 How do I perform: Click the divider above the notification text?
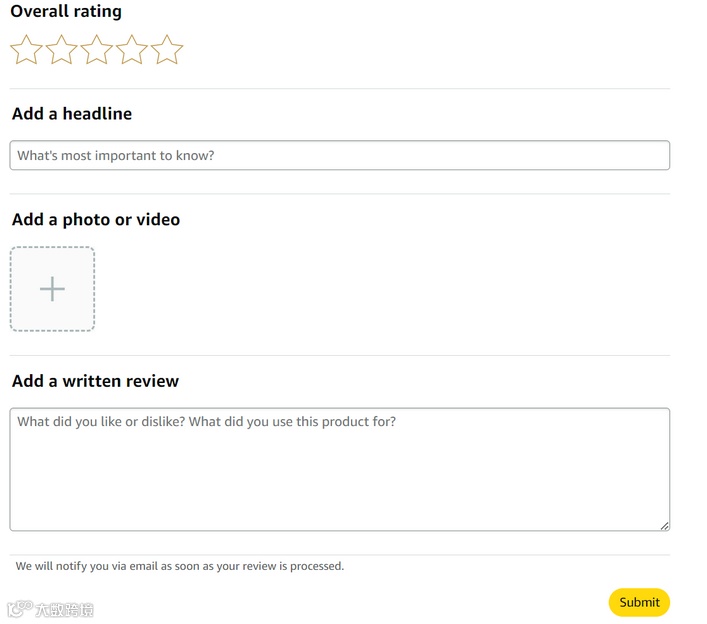coord(339,555)
